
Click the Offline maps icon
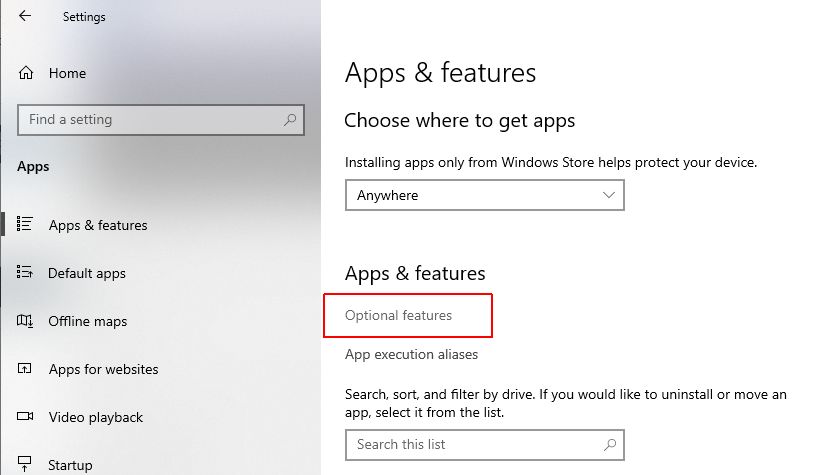(x=25, y=320)
